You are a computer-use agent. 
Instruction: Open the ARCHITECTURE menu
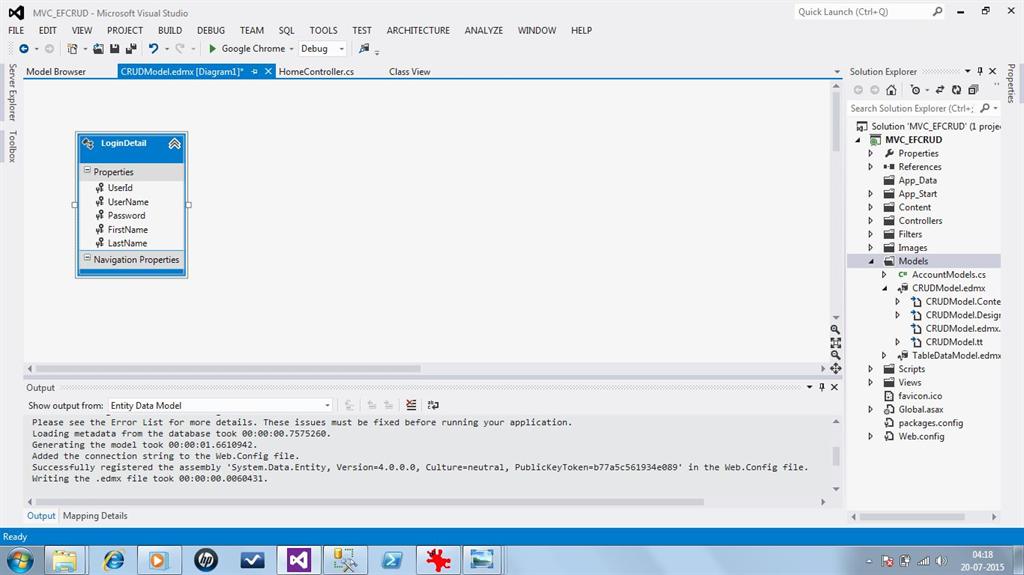click(418, 30)
